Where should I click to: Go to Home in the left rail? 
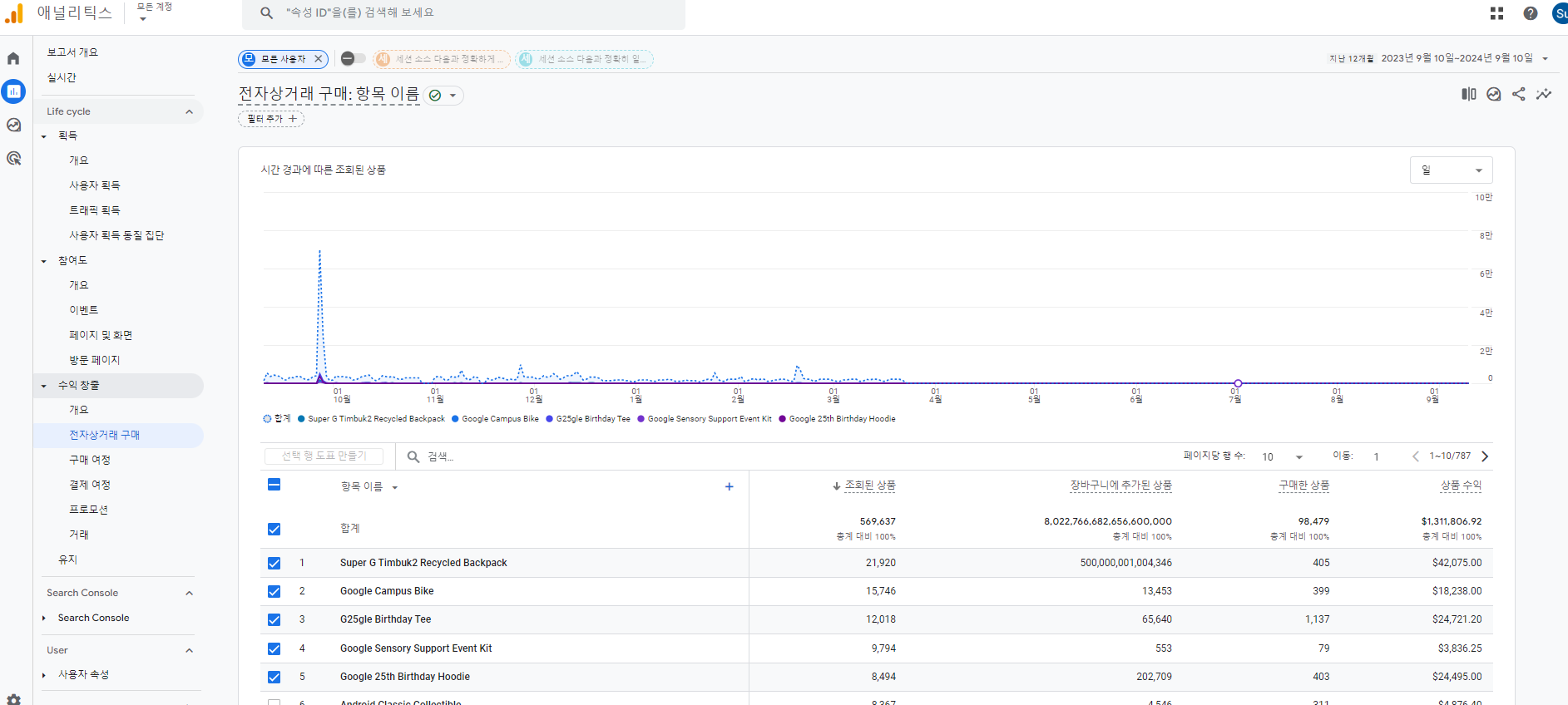coord(13,58)
